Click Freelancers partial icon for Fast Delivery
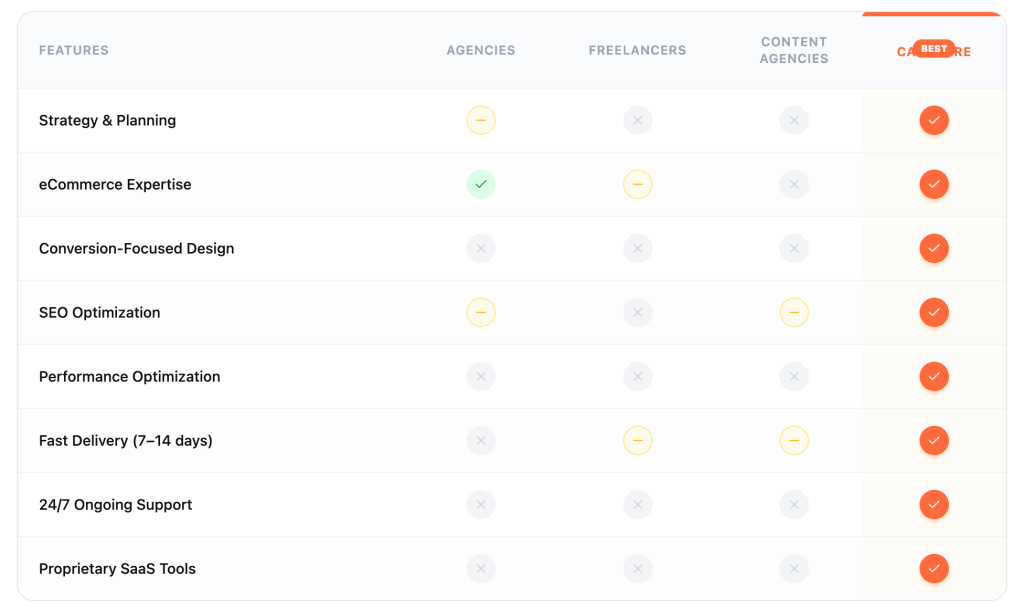The height and width of the screenshot is (609, 1024). click(x=638, y=441)
